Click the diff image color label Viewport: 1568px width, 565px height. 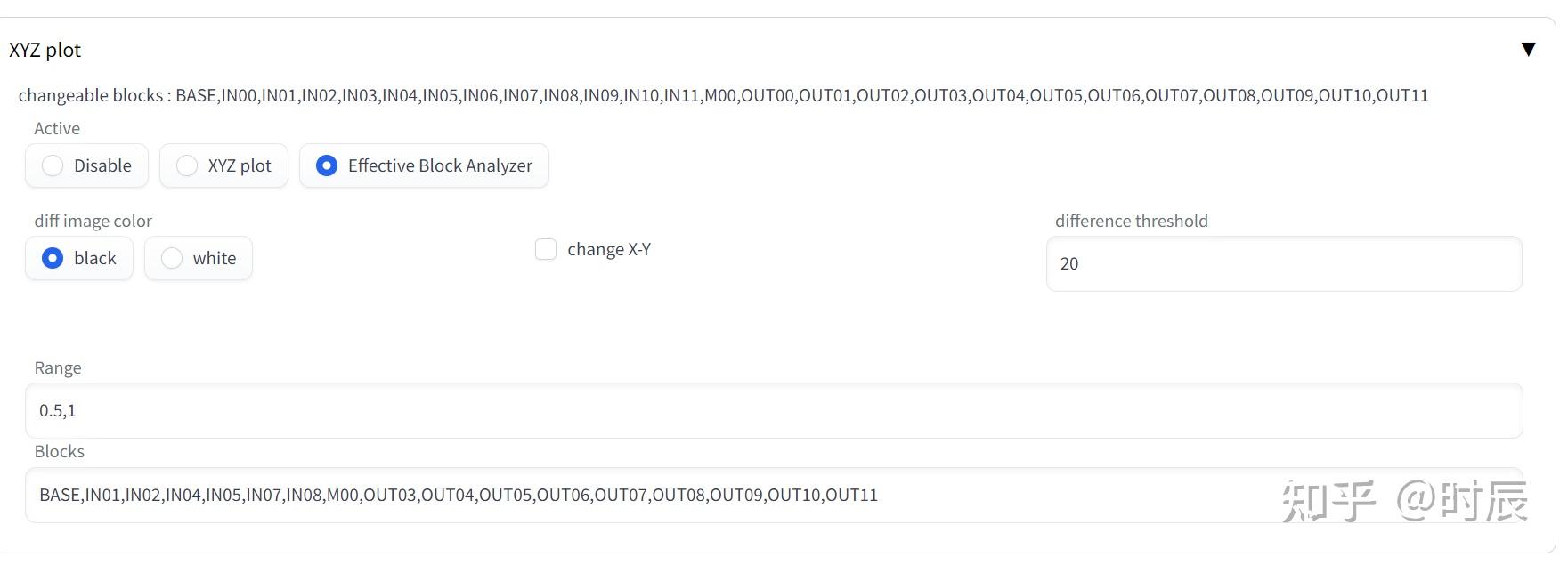pyautogui.click(x=93, y=222)
